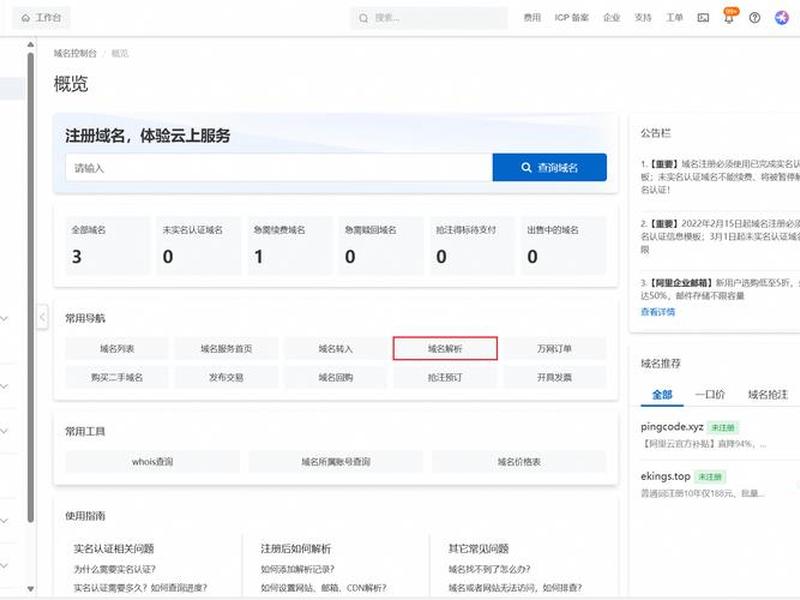Click the sidebar scrollbar down arrow
The width and height of the screenshot is (800, 600).
click(x=31, y=589)
